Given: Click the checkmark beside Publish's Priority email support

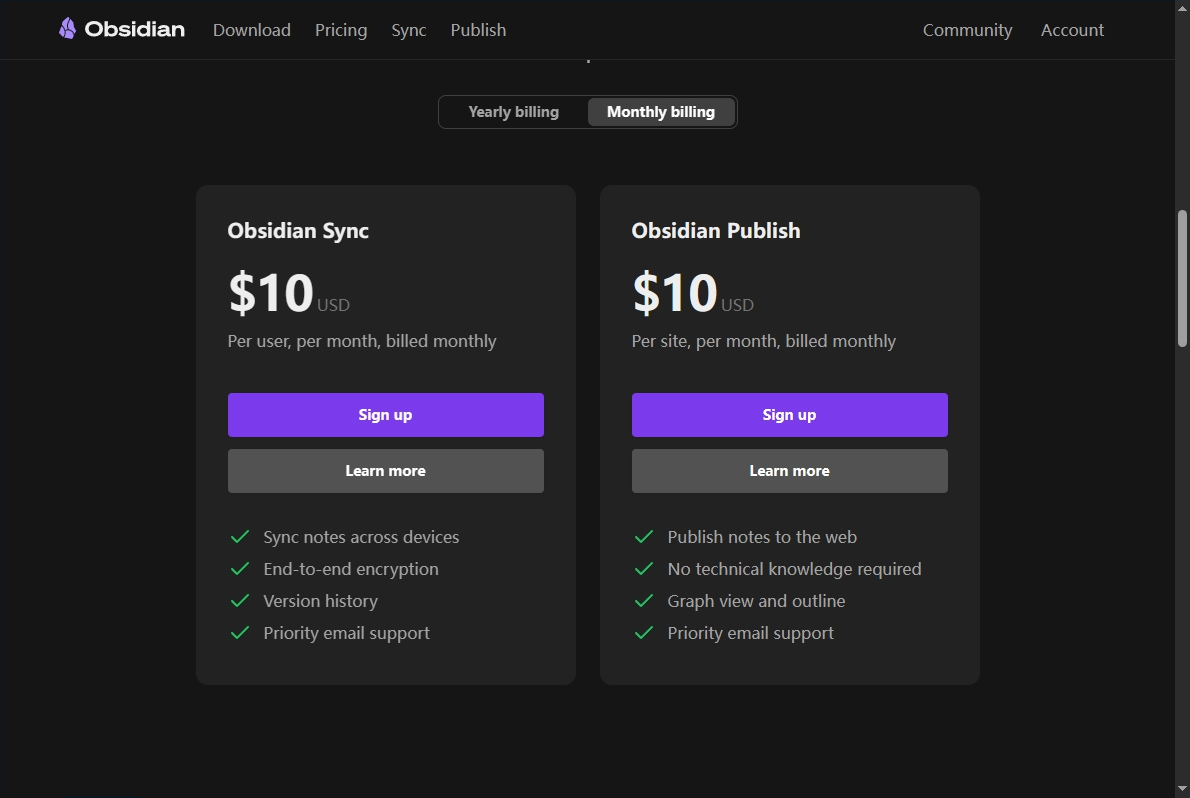Looking at the screenshot, I should click(644, 633).
